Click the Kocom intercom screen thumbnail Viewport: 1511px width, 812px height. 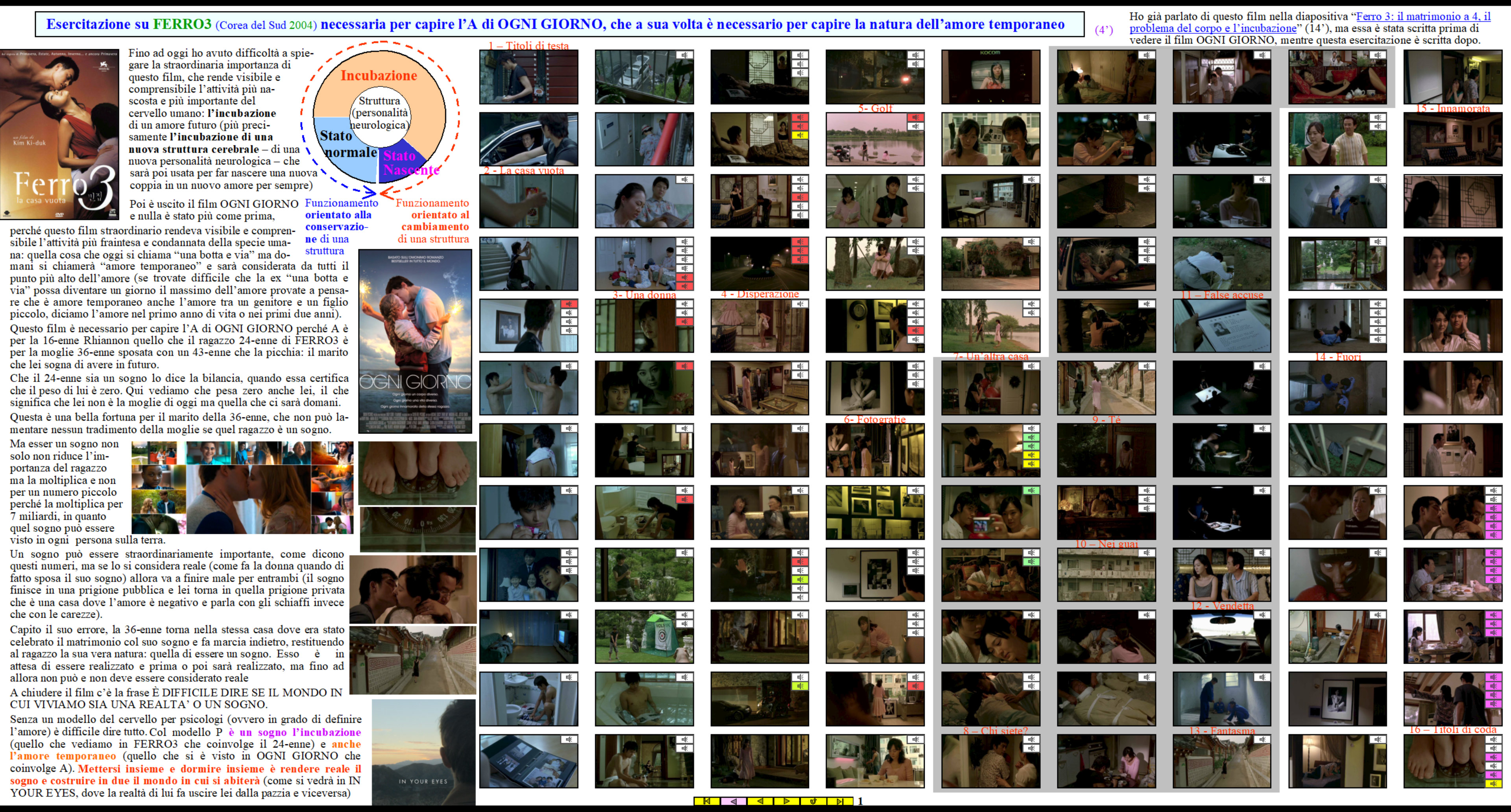[990, 77]
